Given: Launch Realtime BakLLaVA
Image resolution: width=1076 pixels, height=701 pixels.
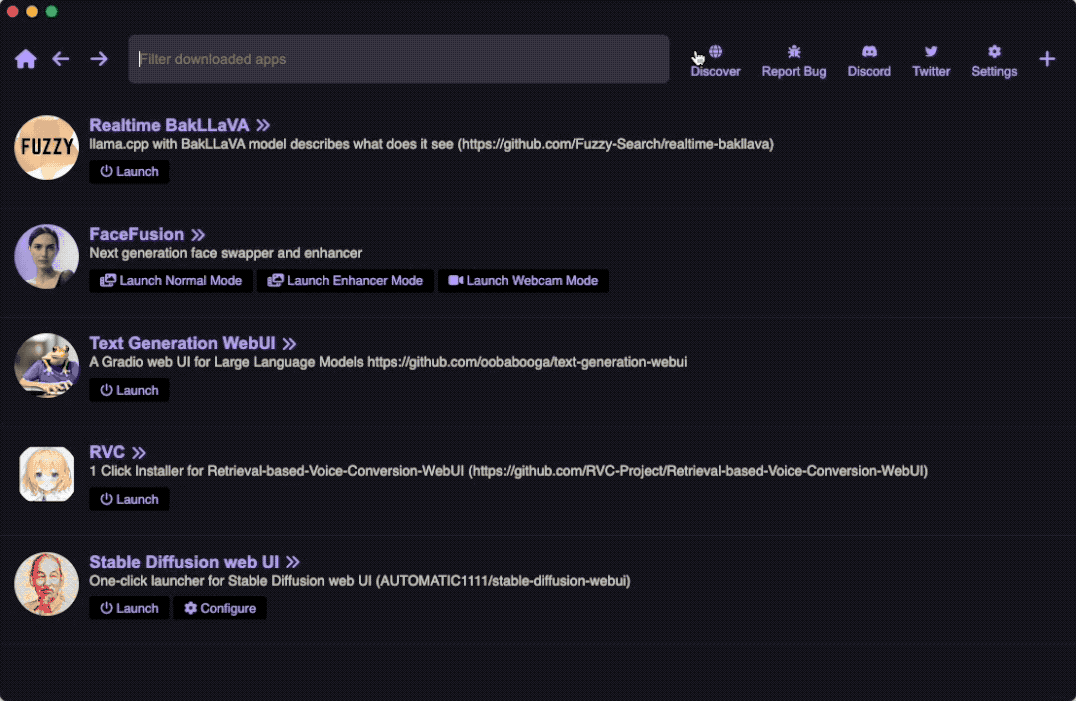Looking at the screenshot, I should [130, 172].
